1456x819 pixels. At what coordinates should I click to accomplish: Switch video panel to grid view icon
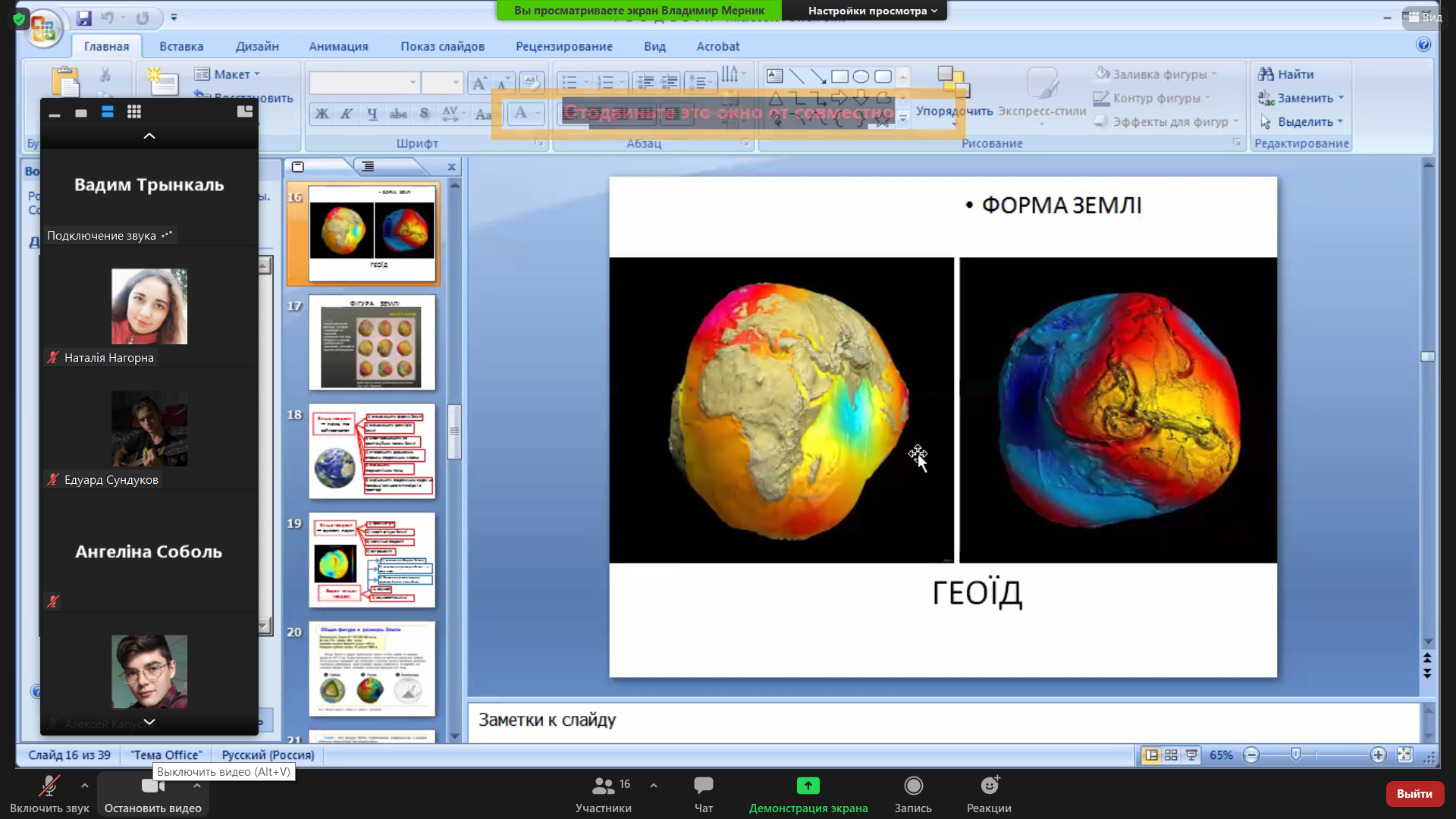tap(134, 112)
